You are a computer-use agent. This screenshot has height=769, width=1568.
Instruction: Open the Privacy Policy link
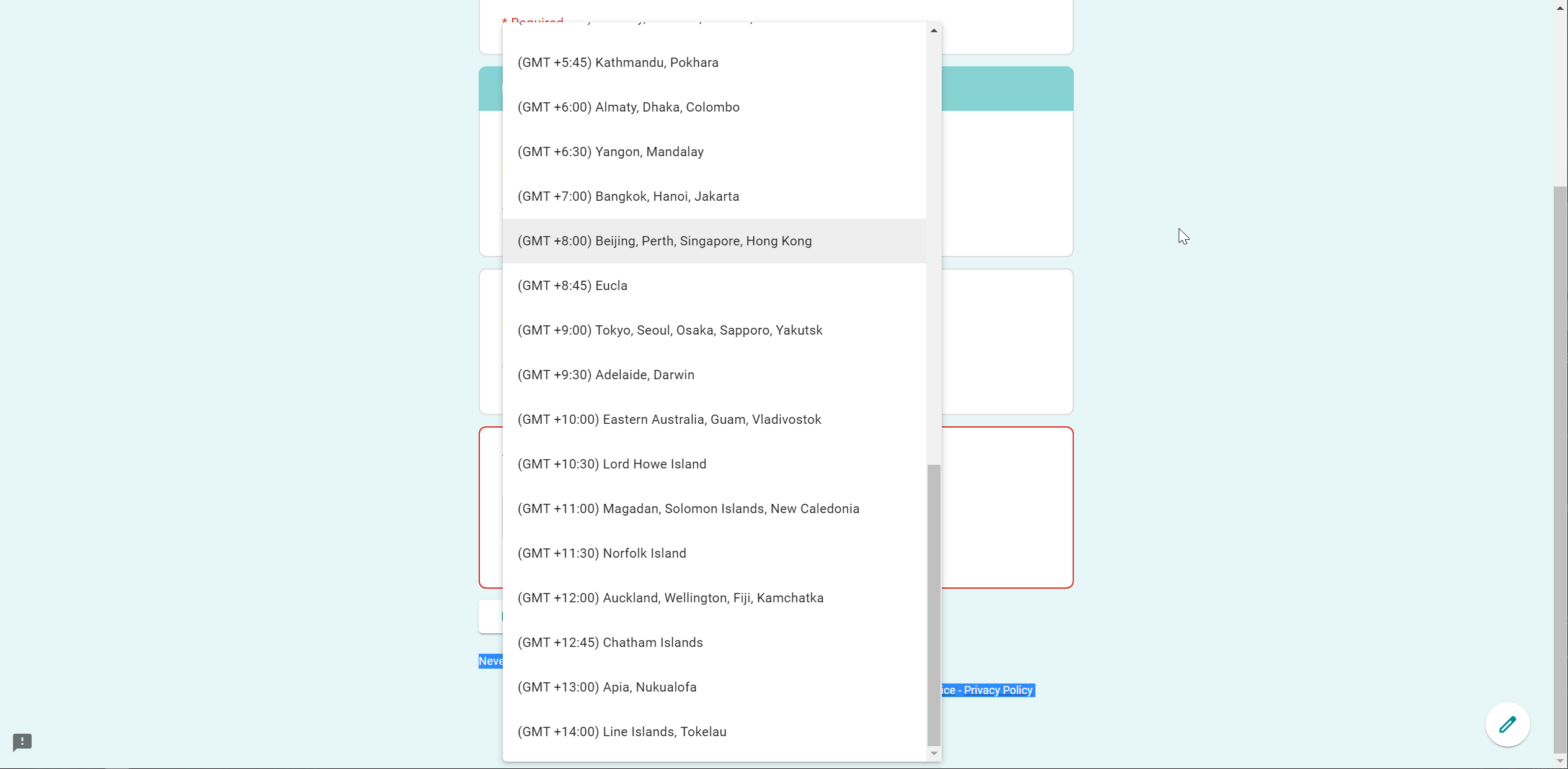[998, 690]
